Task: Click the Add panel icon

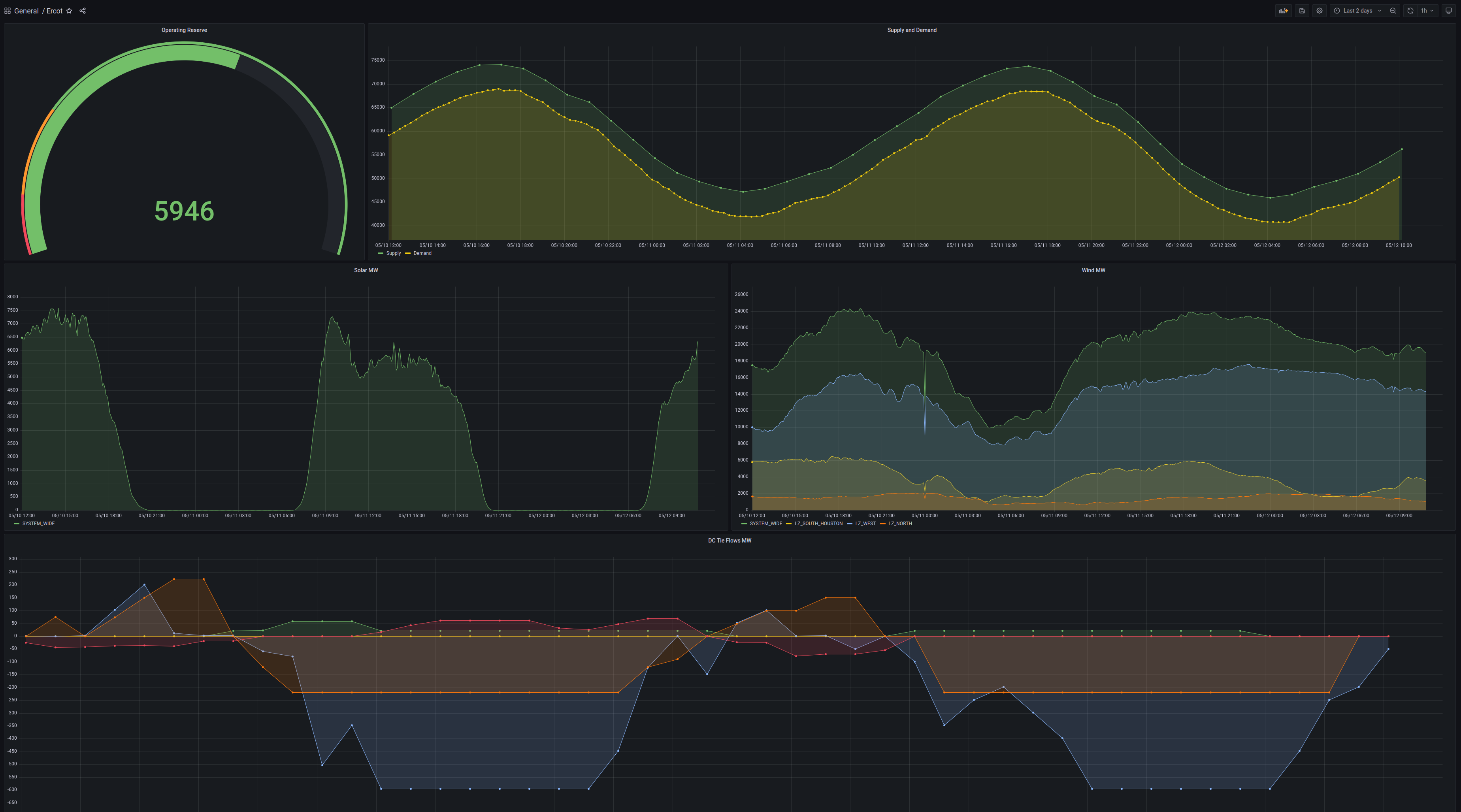Action: [x=1283, y=11]
